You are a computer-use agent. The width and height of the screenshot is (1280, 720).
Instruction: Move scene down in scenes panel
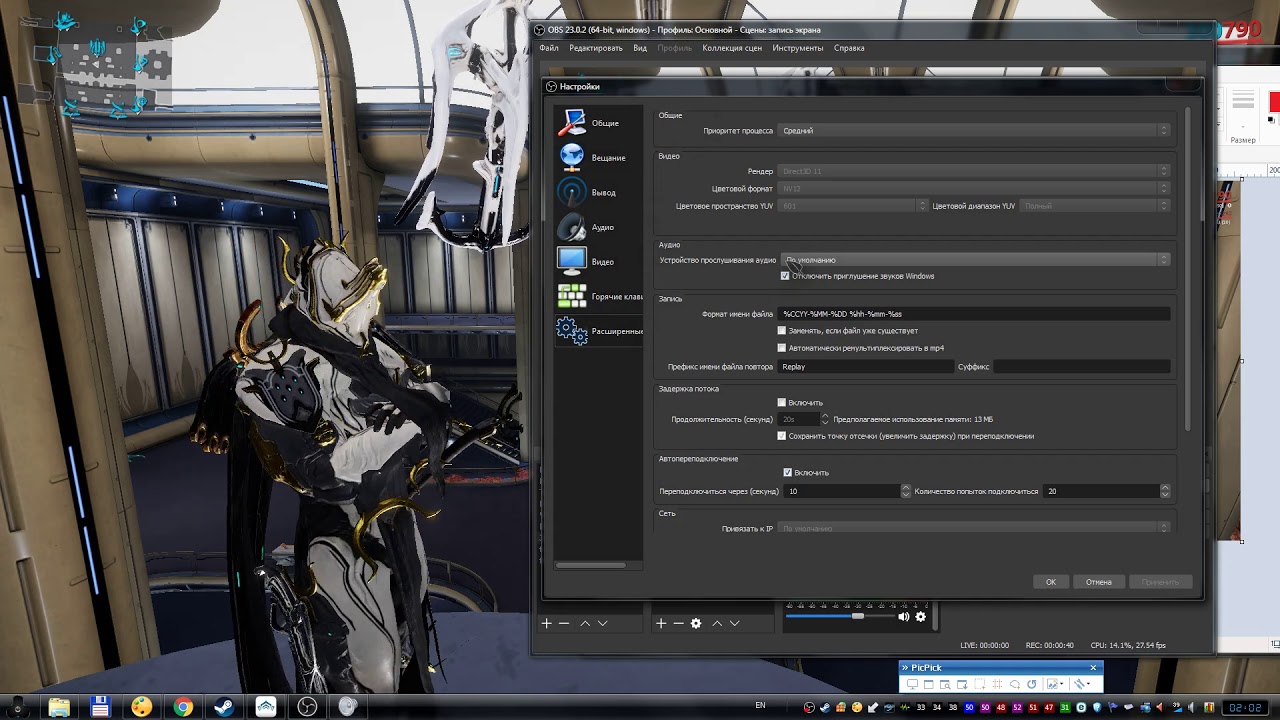coord(602,623)
